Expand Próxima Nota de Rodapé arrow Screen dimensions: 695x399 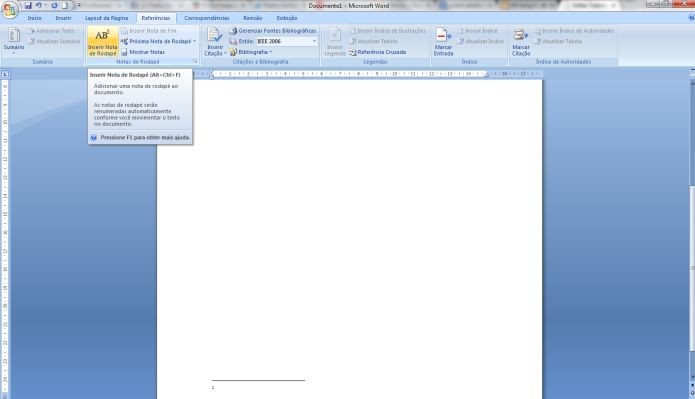(195, 41)
